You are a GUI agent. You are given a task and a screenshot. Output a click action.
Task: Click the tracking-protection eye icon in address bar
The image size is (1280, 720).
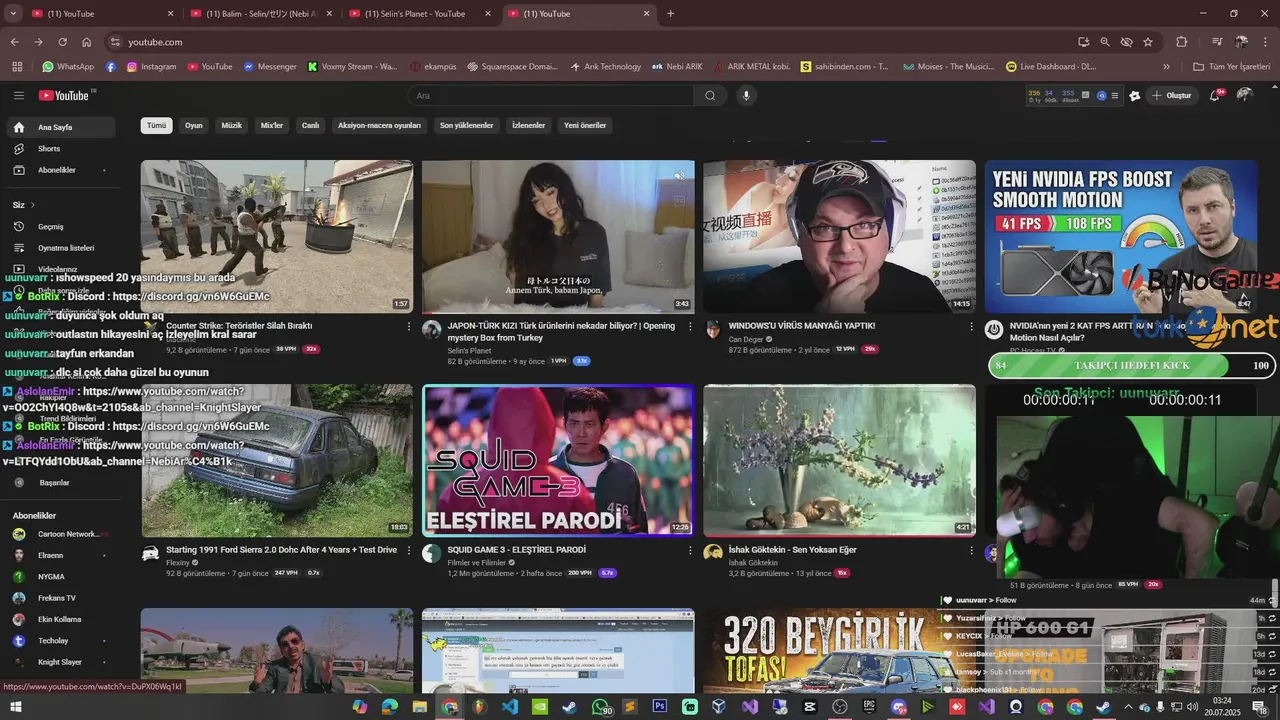[1127, 42]
